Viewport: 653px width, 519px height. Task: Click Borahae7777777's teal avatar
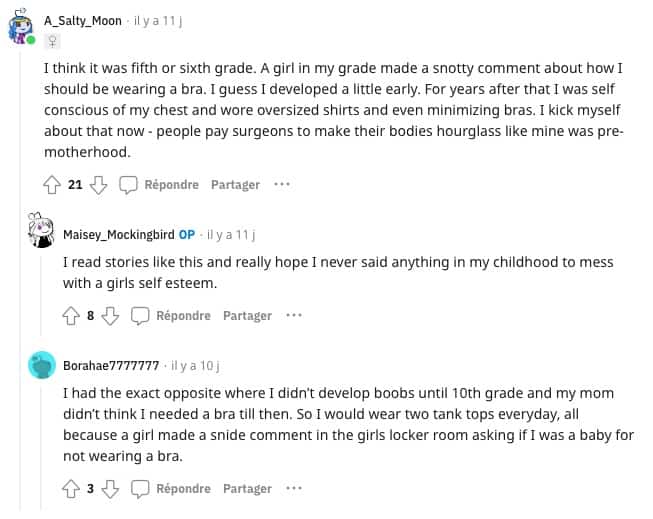pyautogui.click(x=43, y=366)
